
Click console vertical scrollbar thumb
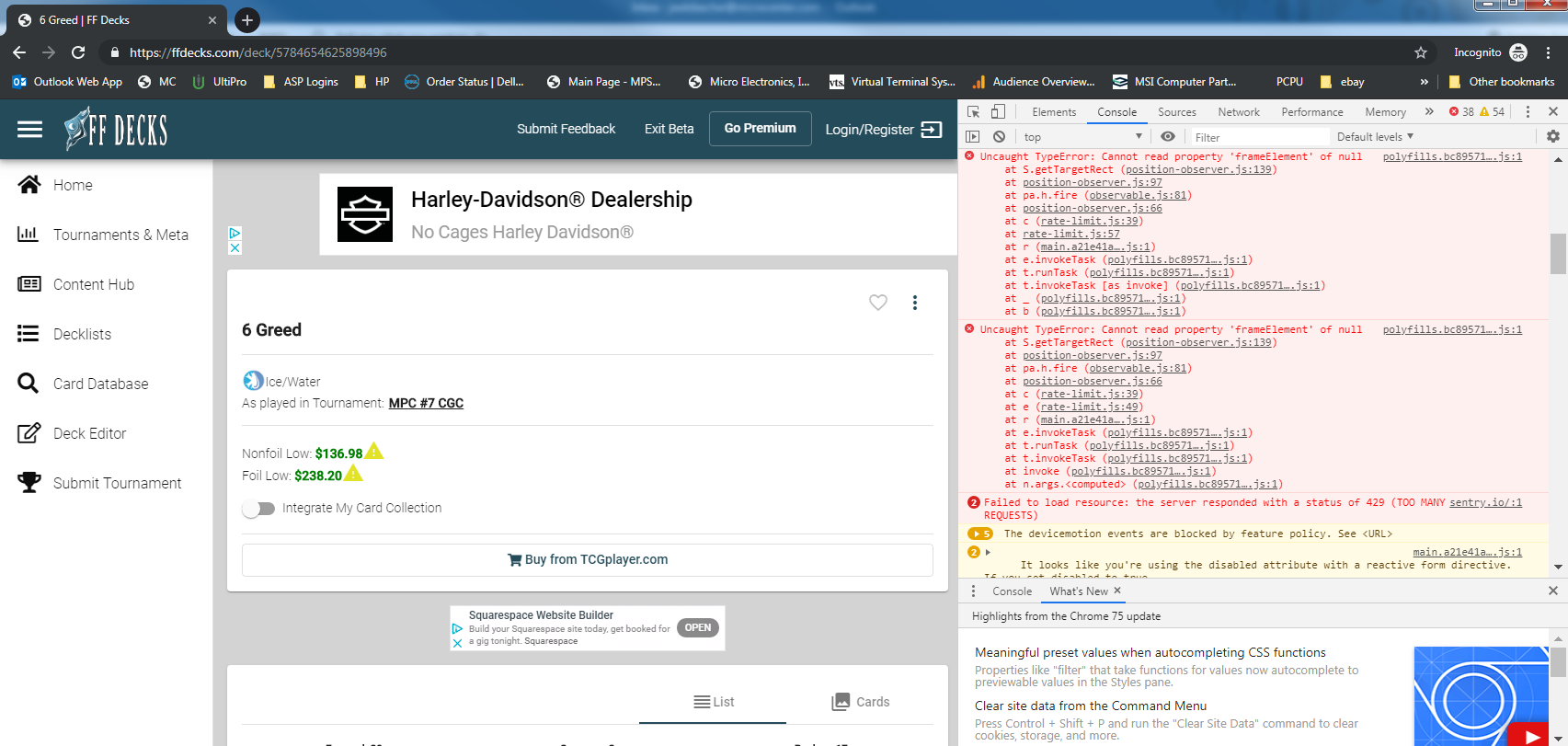[1558, 254]
